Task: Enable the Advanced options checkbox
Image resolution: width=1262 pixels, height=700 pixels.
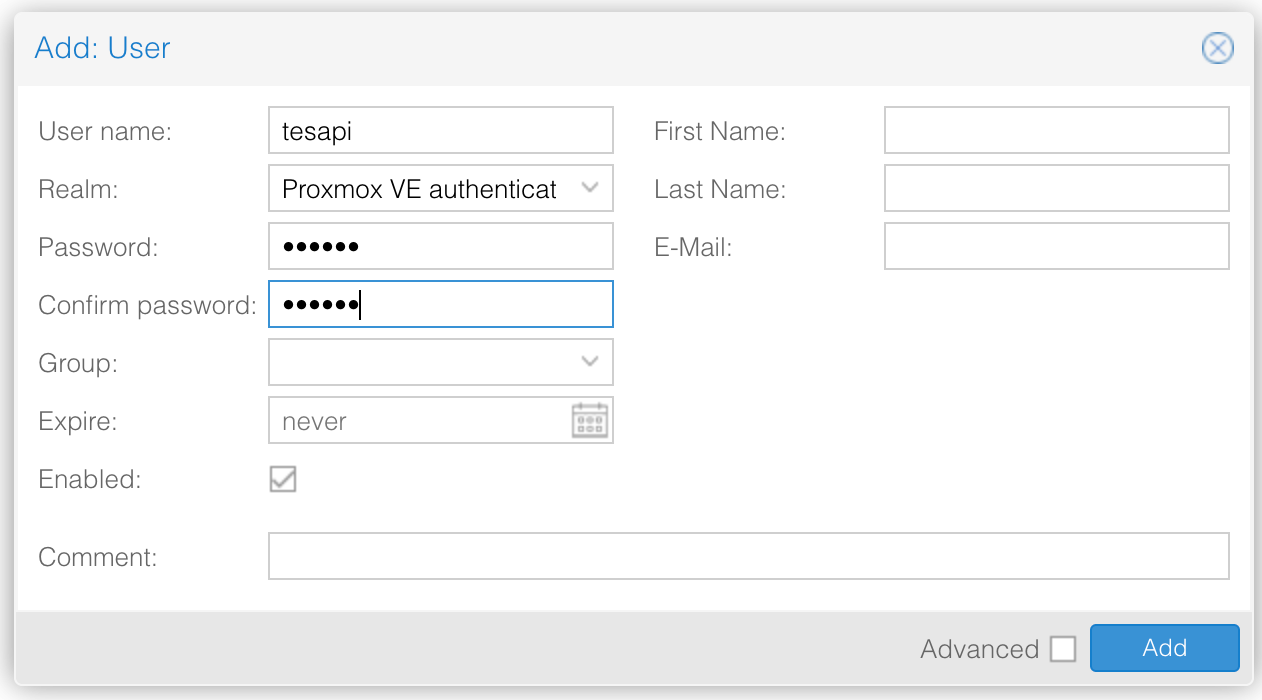Action: pyautogui.click(x=1063, y=649)
